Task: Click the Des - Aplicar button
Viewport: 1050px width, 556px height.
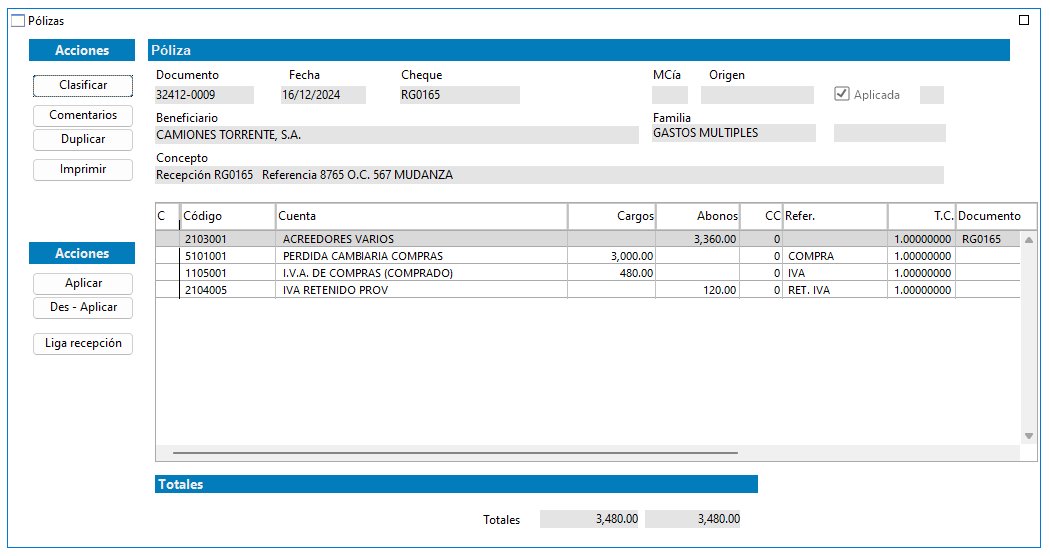Action: pyautogui.click(x=83, y=307)
